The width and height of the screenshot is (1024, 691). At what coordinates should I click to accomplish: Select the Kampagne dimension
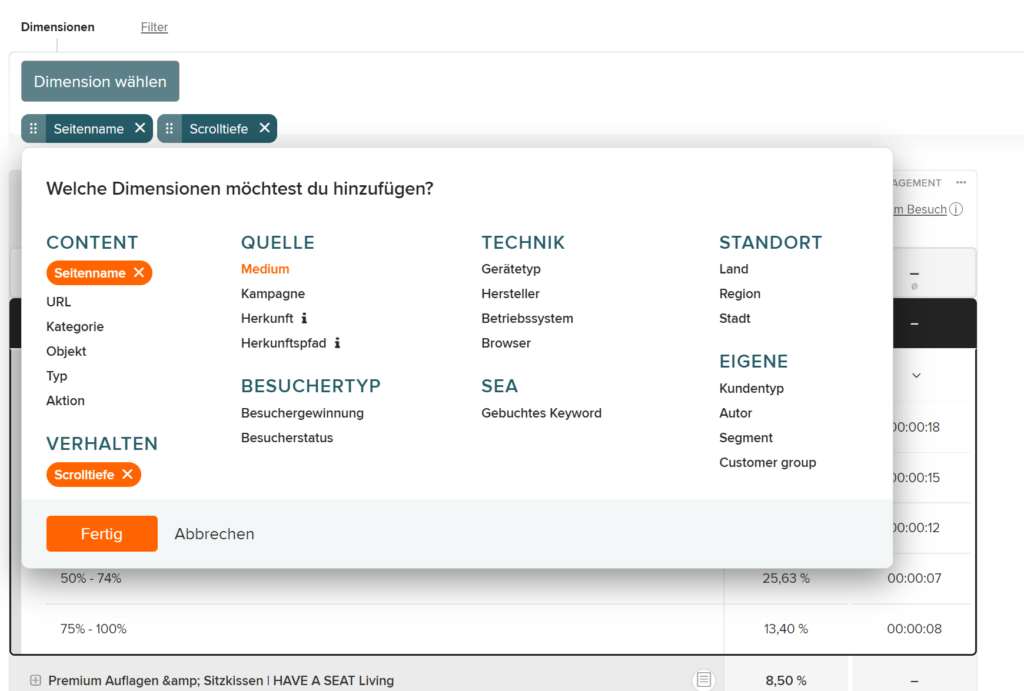pyautogui.click(x=273, y=294)
